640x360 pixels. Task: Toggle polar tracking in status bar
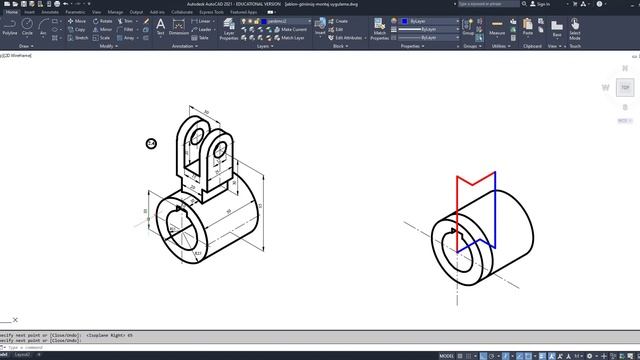tap(491, 356)
